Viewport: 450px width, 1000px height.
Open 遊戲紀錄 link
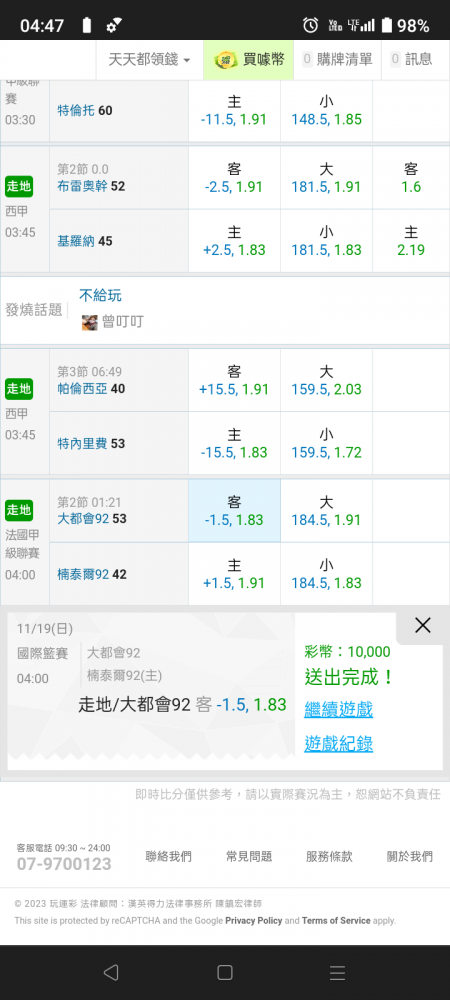pos(338,744)
